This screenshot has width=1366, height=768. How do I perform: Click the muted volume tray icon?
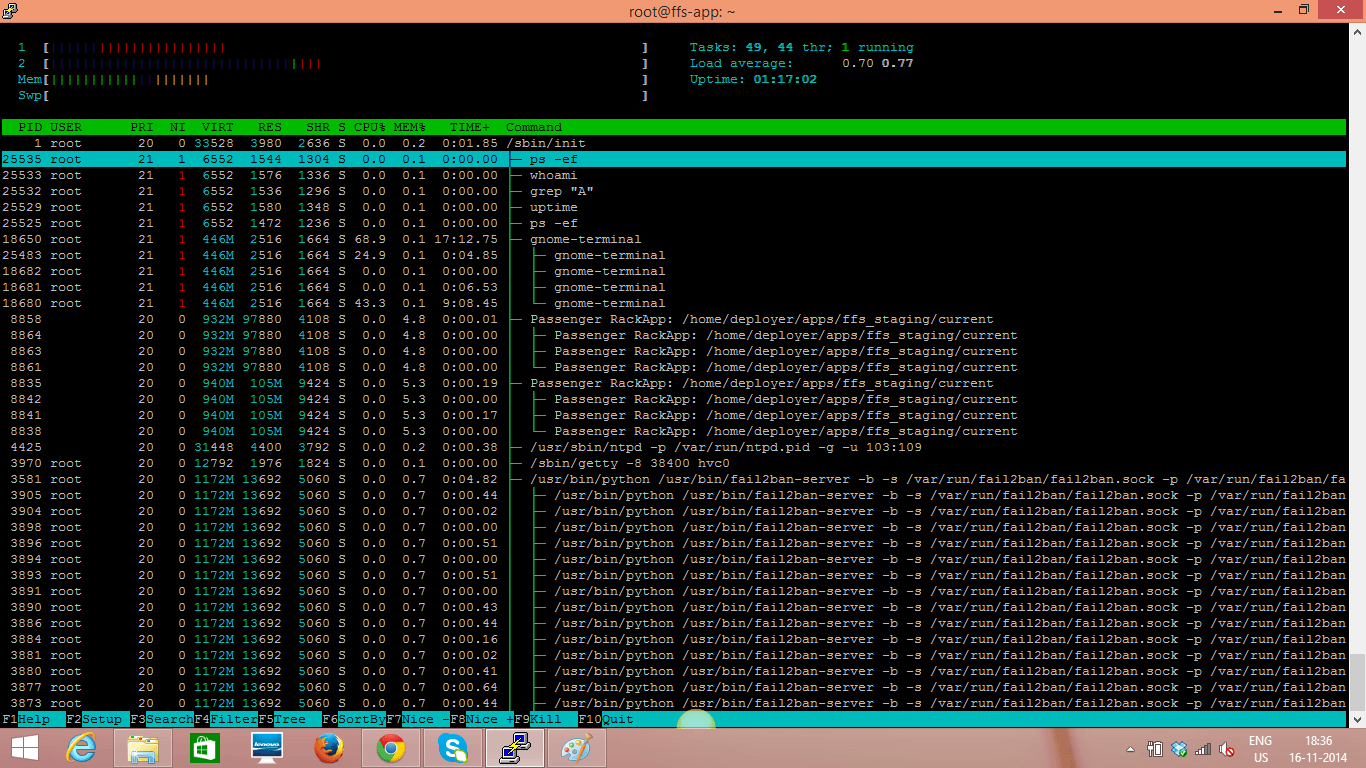tap(1226, 748)
